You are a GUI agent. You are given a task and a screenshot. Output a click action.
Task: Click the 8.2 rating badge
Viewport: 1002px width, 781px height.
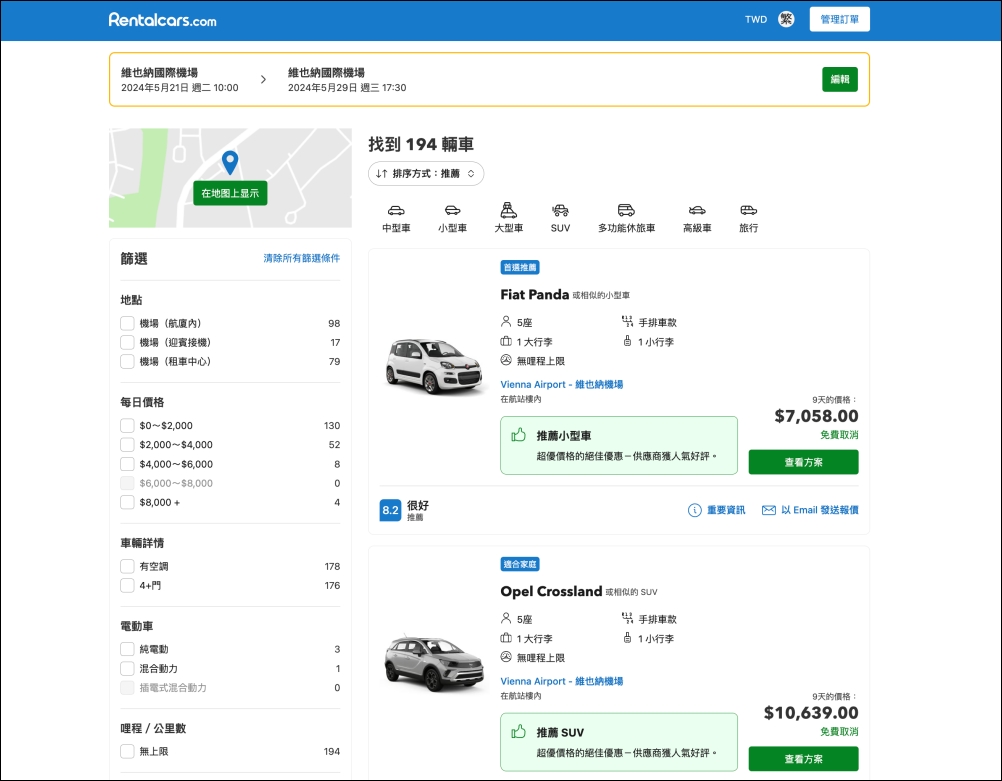tap(390, 510)
